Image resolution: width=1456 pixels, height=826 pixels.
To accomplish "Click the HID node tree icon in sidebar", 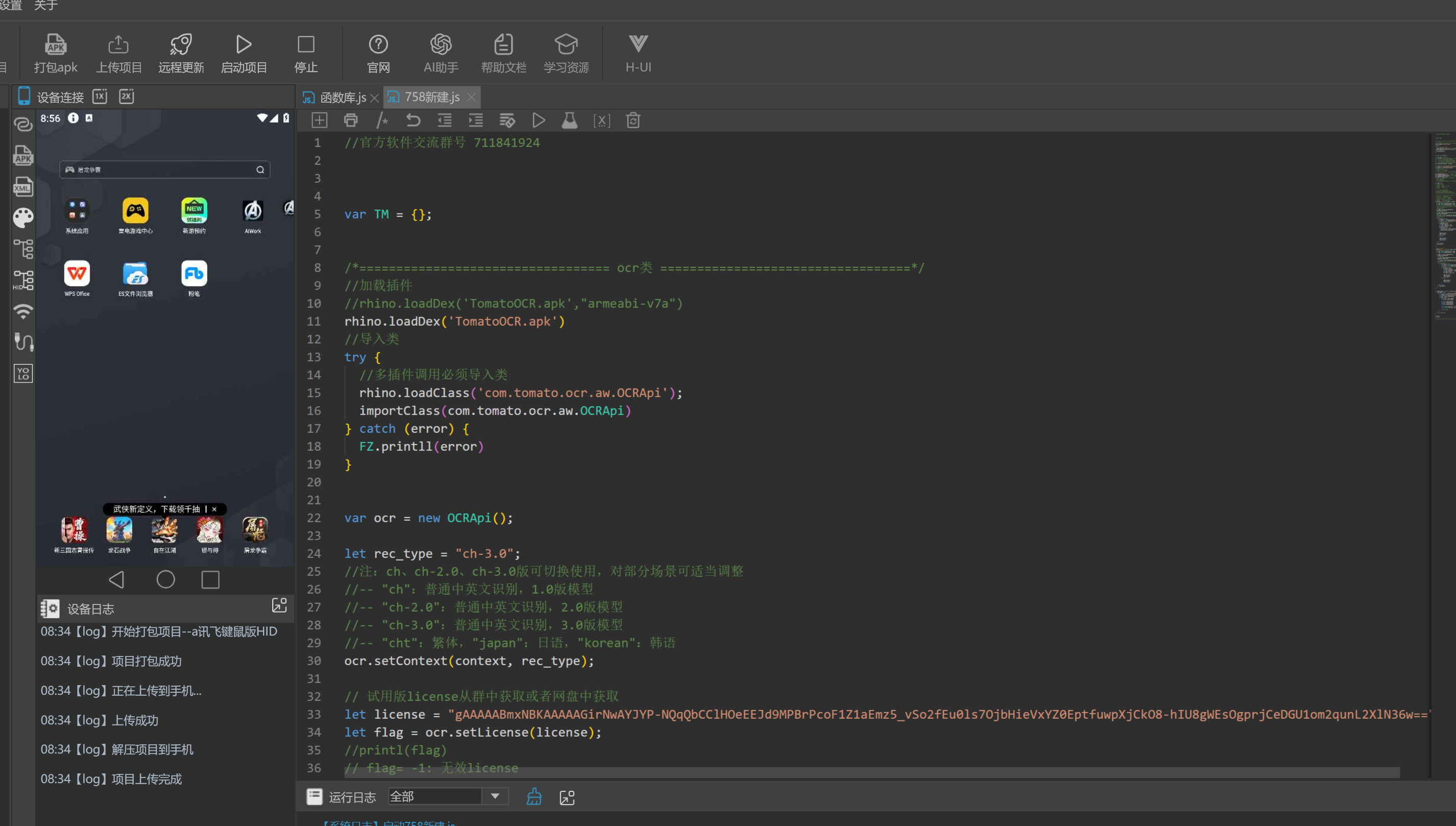I will coord(23,280).
